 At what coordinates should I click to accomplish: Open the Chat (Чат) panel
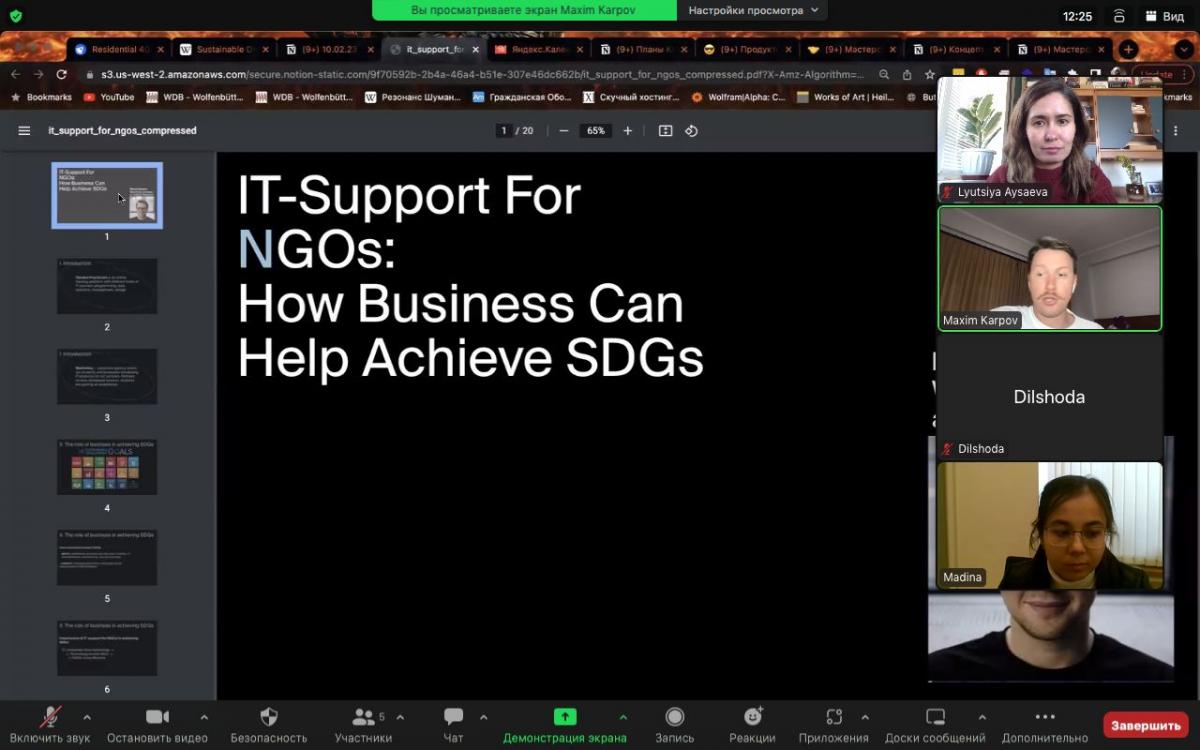(453, 717)
